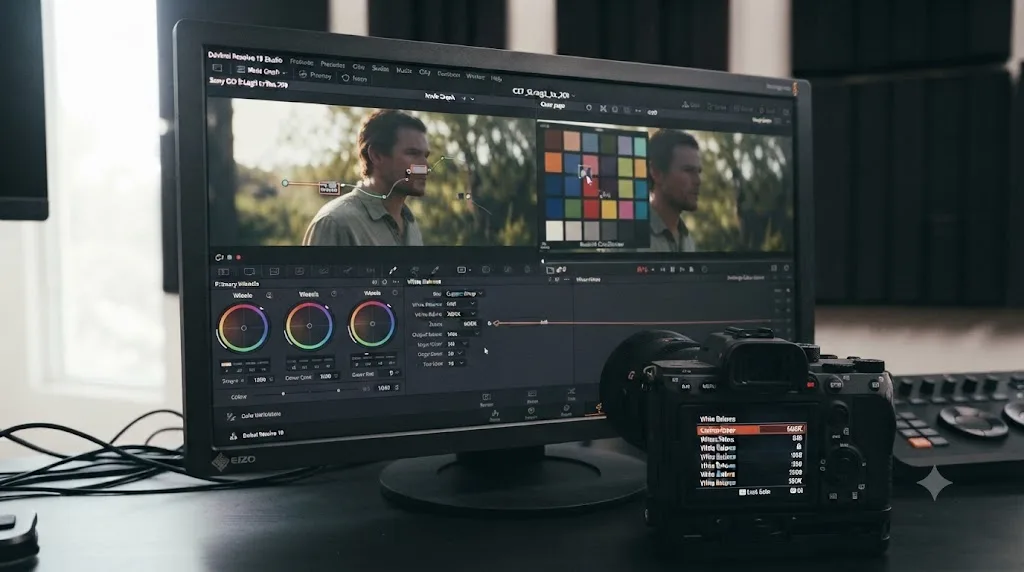Click the Node Graph button in top toolbar
Image resolution: width=1024 pixels, height=572 pixels.
click(259, 71)
